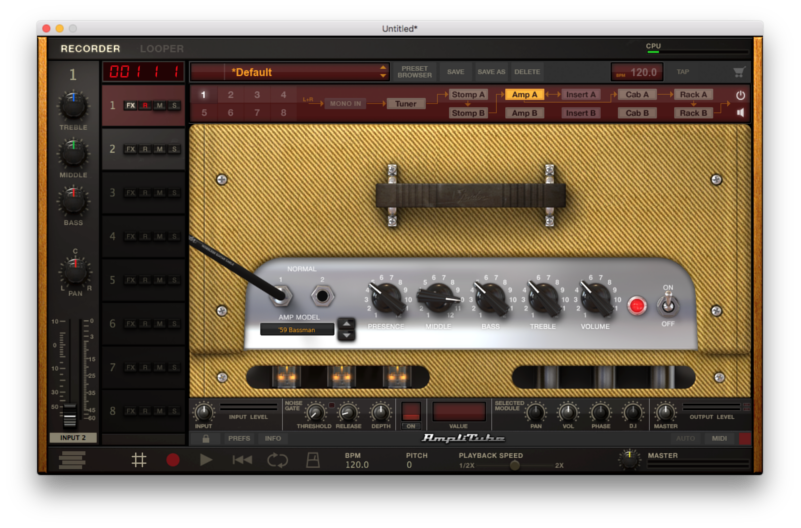Click the bottom bar MASTER knob next to OUTPUT LEVEL
Image resolution: width=801 pixels, height=528 pixels.
click(666, 413)
